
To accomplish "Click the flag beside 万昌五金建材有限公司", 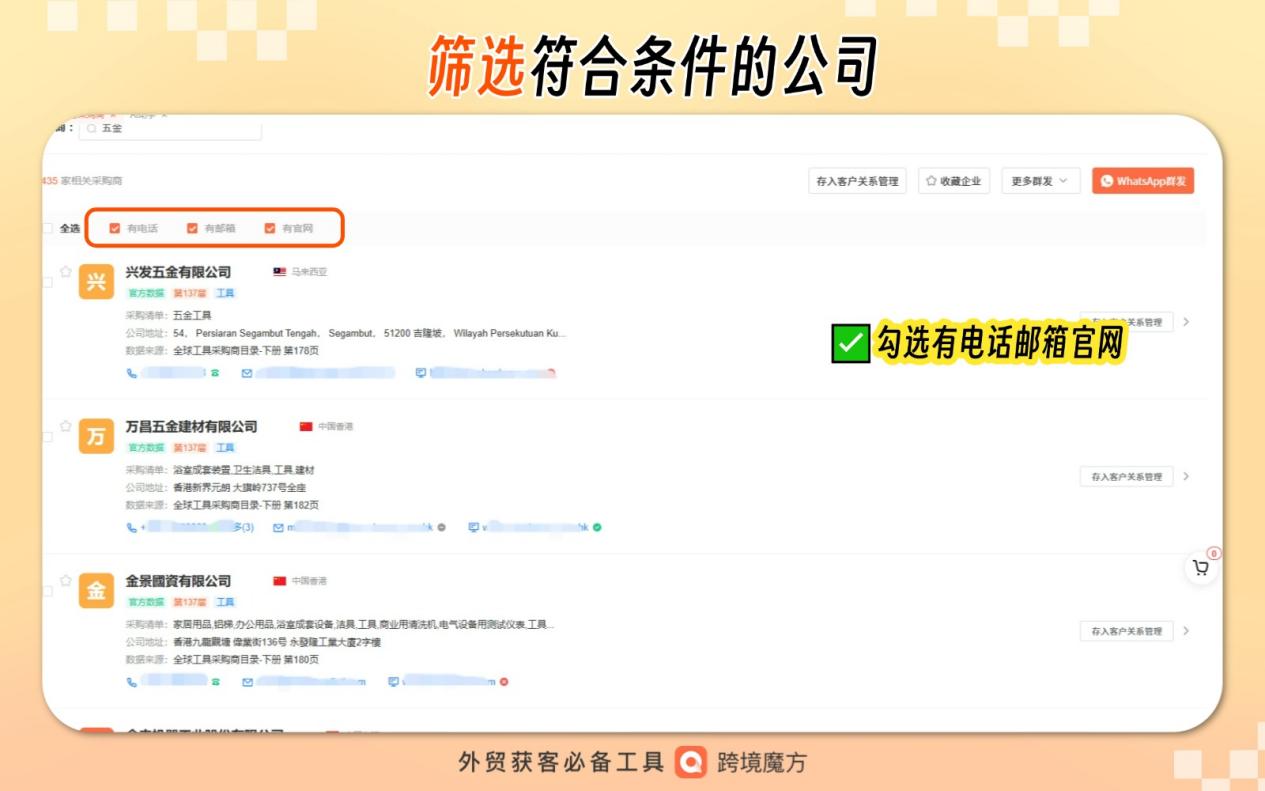I will click(306, 427).
